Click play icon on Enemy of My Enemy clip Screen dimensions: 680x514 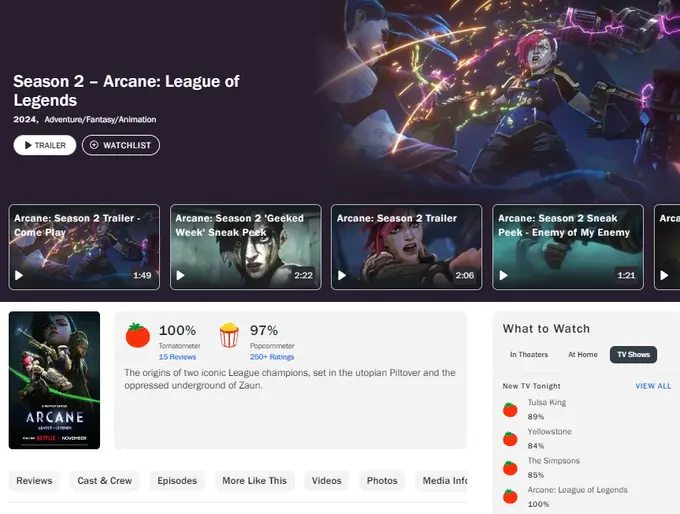(503, 275)
